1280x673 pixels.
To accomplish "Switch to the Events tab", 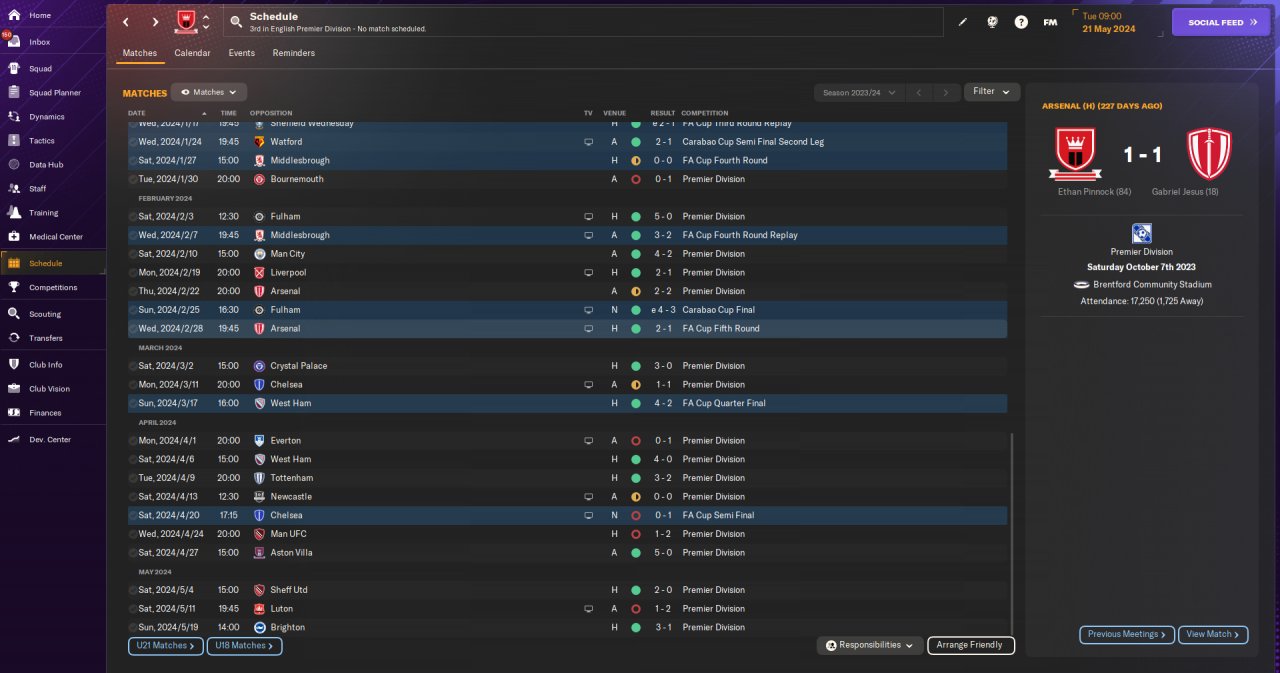I will click(x=241, y=53).
